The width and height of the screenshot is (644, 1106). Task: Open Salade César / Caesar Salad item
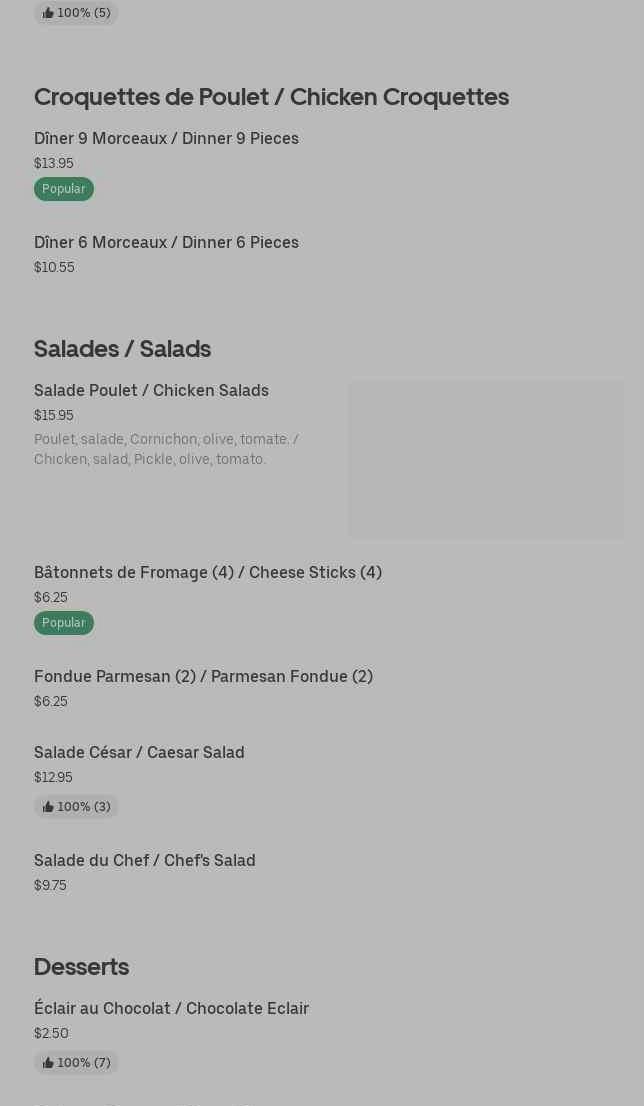click(139, 753)
